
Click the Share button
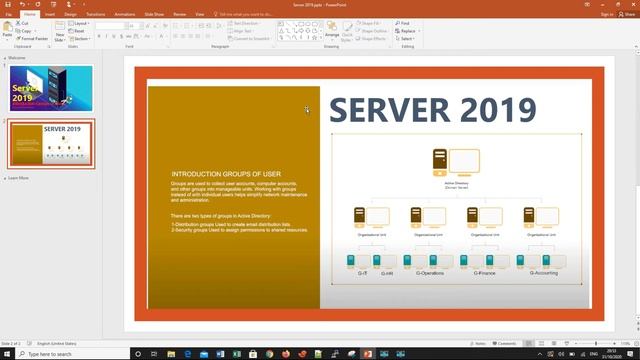coord(627,14)
